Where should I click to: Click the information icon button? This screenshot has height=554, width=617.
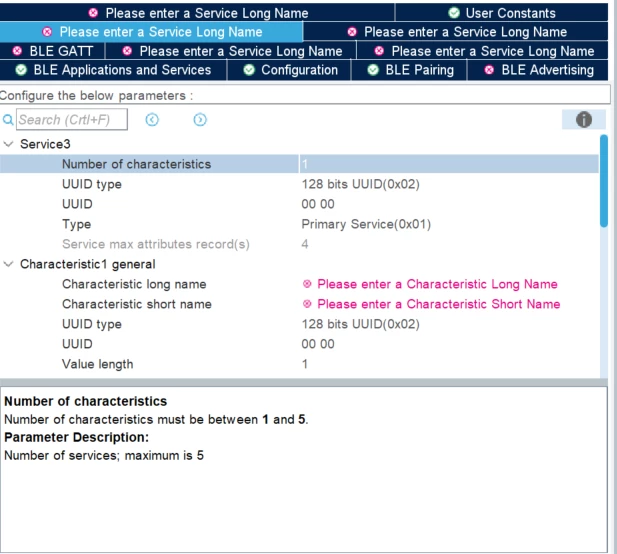pyautogui.click(x=584, y=120)
